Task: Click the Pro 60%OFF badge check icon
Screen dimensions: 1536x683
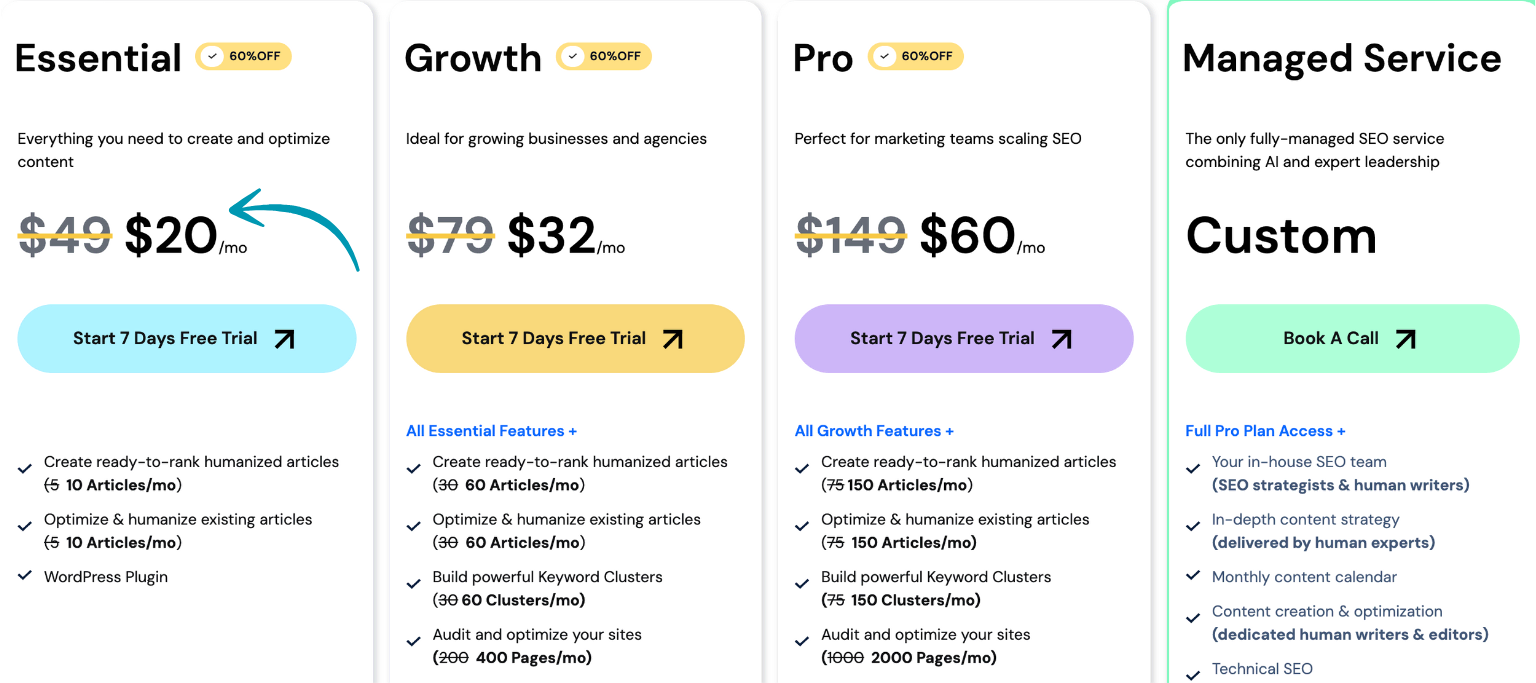Action: [884, 56]
